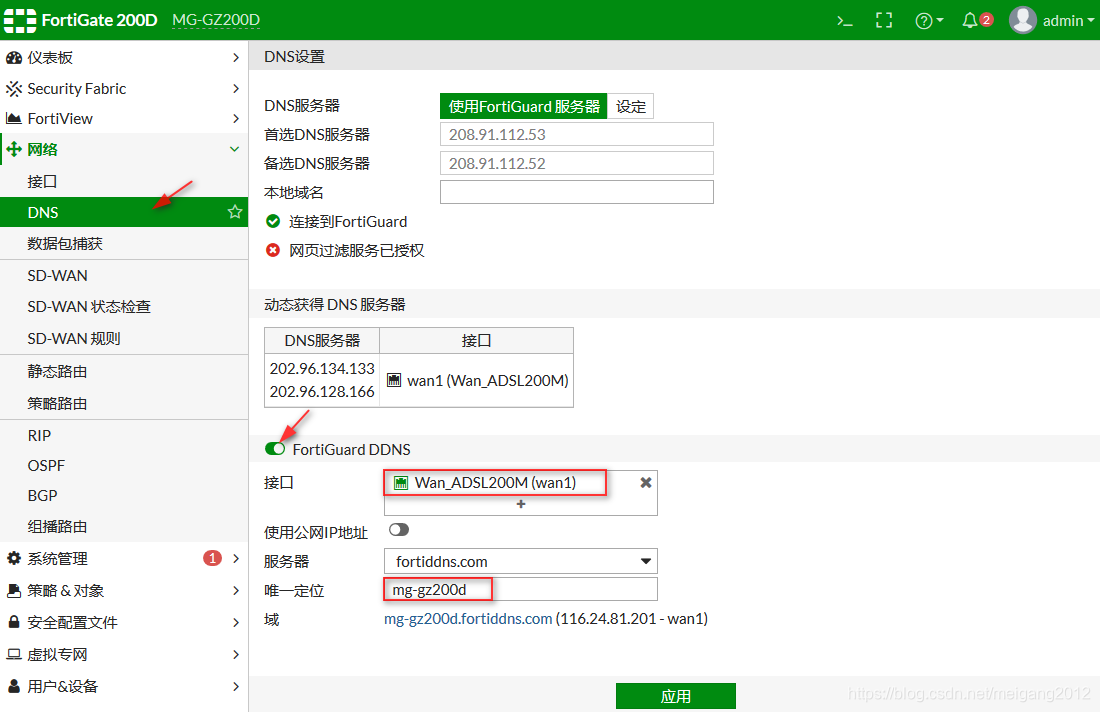This screenshot has width=1100, height=712.
Task: Open the DNS menu item
Action: pyautogui.click(x=124, y=212)
